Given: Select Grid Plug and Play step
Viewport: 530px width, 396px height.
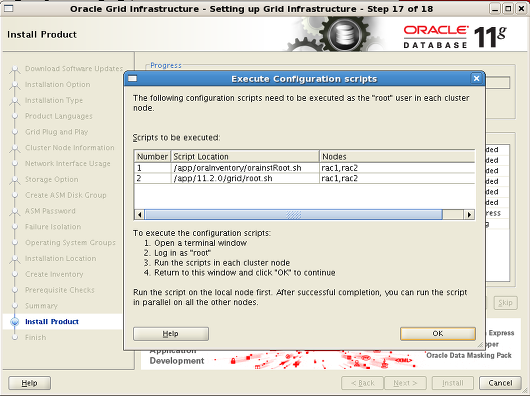Looking at the screenshot, I should (x=56, y=132).
